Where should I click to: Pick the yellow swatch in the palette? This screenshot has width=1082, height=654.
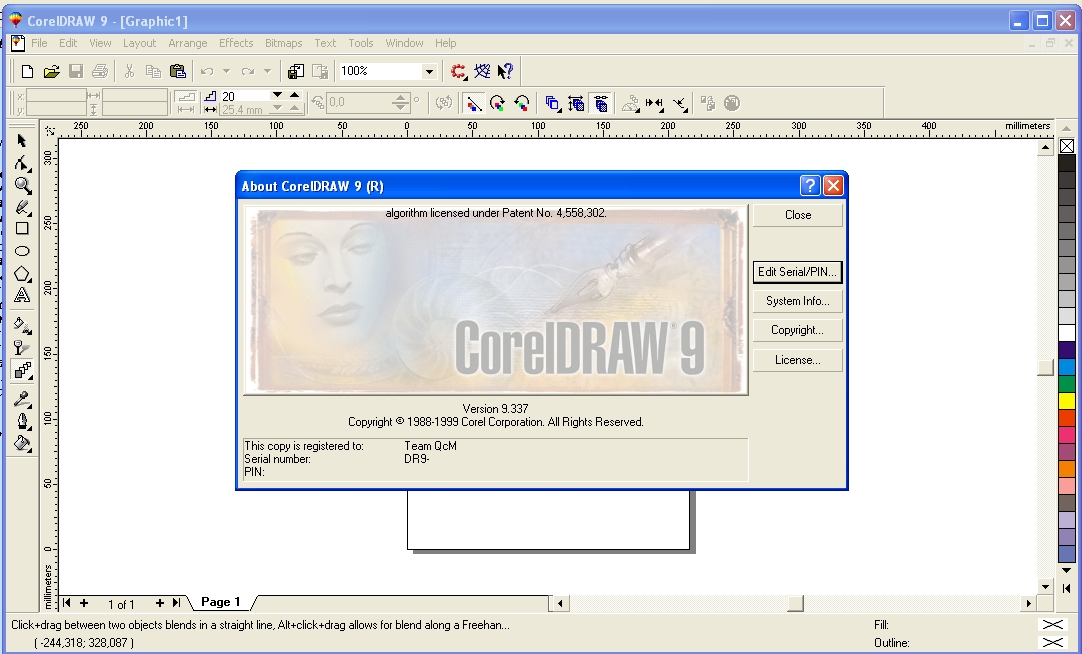pos(1067,401)
